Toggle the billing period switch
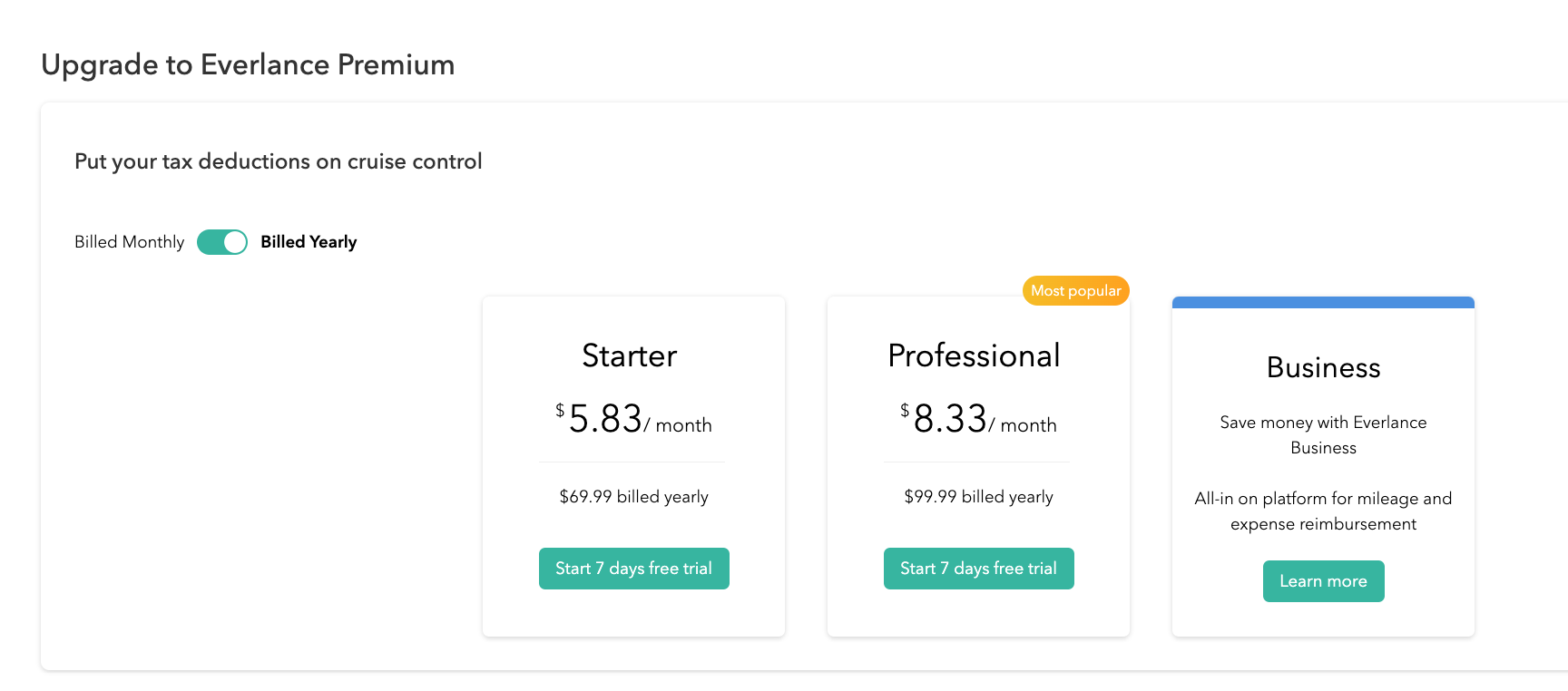 tap(222, 242)
